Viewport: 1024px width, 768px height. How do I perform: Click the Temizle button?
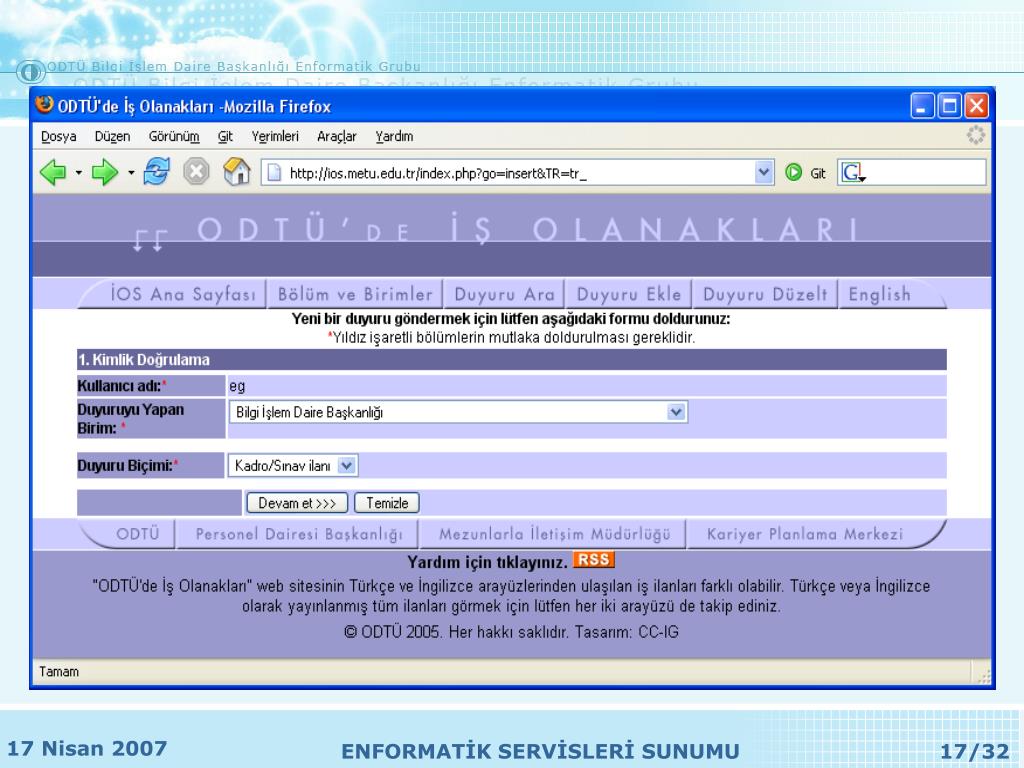click(387, 503)
